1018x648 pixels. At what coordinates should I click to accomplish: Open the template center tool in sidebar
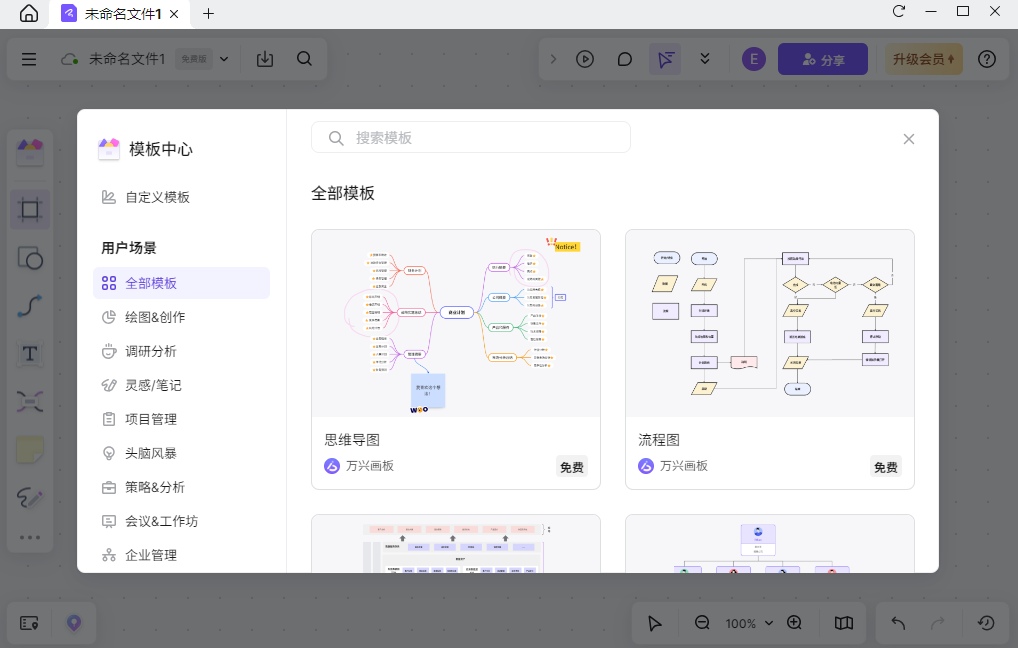(30, 152)
